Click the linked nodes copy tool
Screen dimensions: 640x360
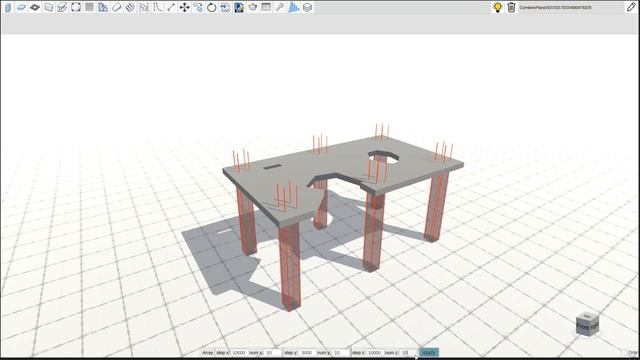(x=198, y=7)
